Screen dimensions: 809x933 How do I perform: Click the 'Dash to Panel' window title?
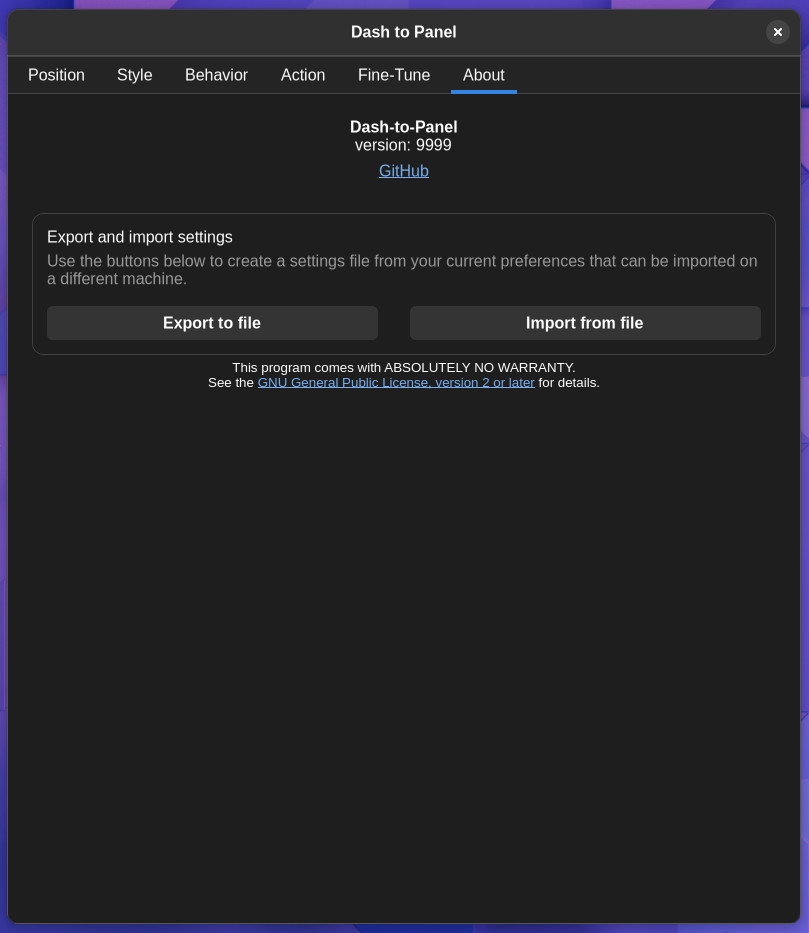403,32
